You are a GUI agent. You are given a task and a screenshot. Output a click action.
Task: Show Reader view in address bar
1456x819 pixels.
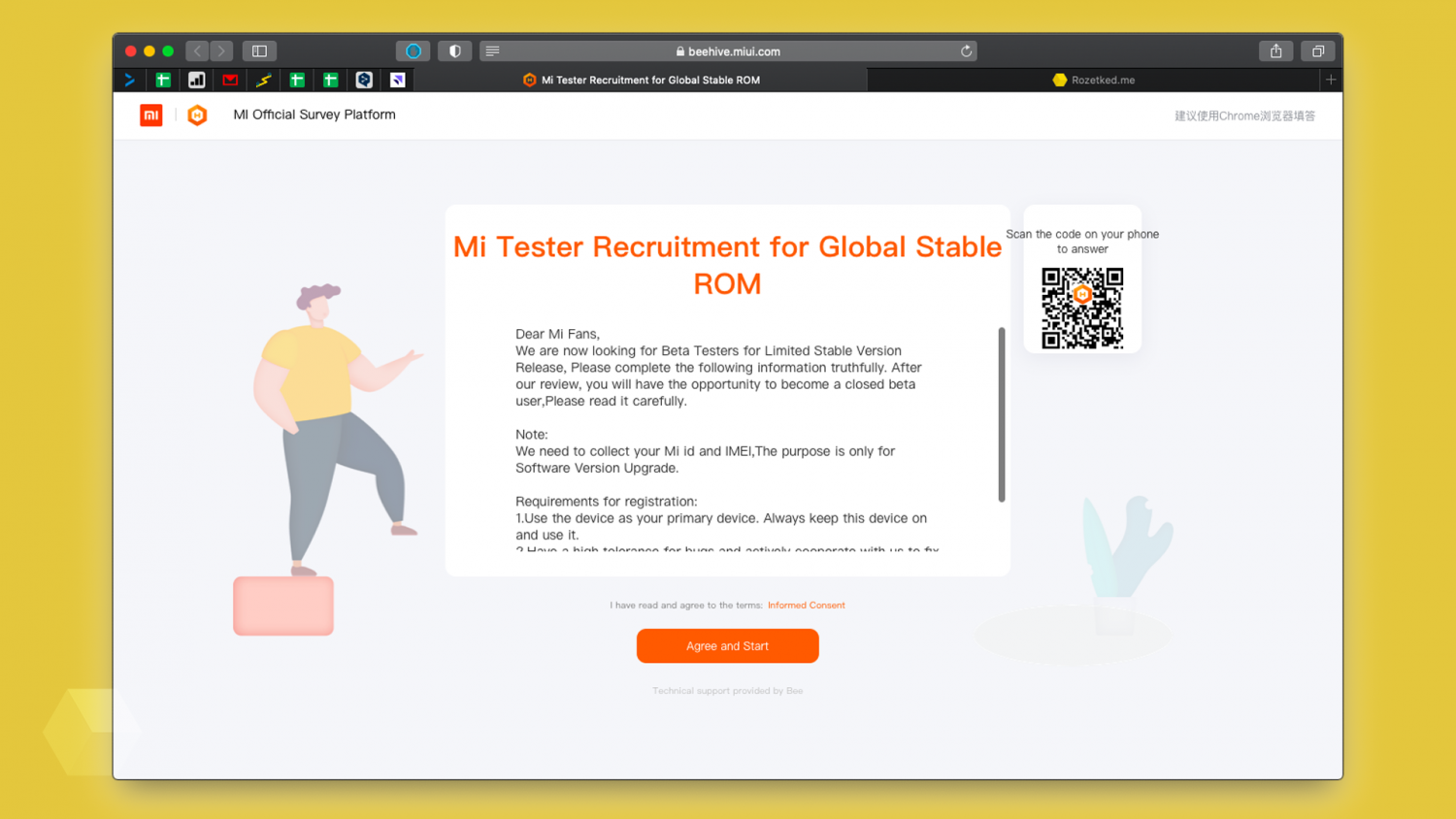(x=493, y=50)
